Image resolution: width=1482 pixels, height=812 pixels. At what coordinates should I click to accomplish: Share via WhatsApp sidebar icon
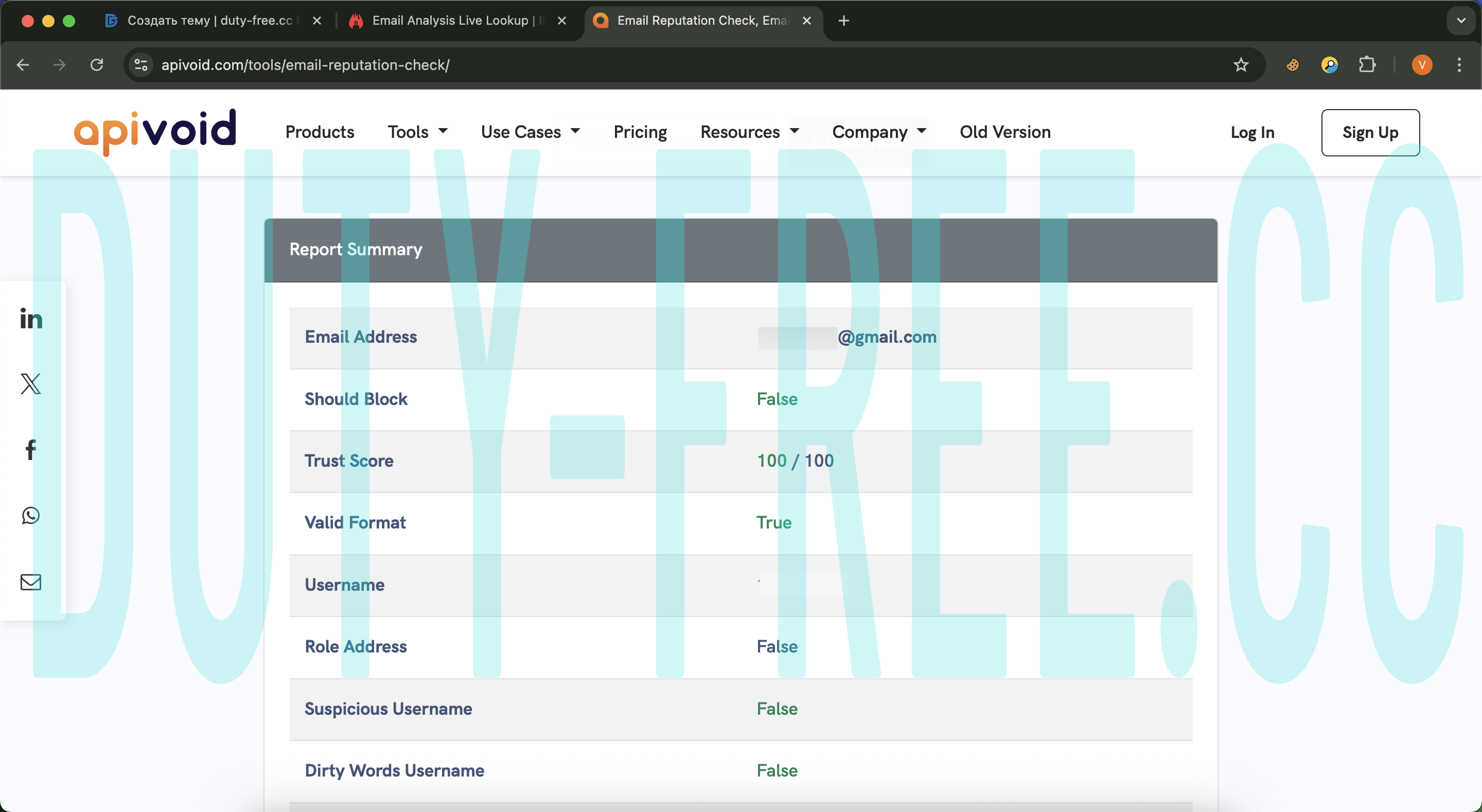click(x=30, y=516)
